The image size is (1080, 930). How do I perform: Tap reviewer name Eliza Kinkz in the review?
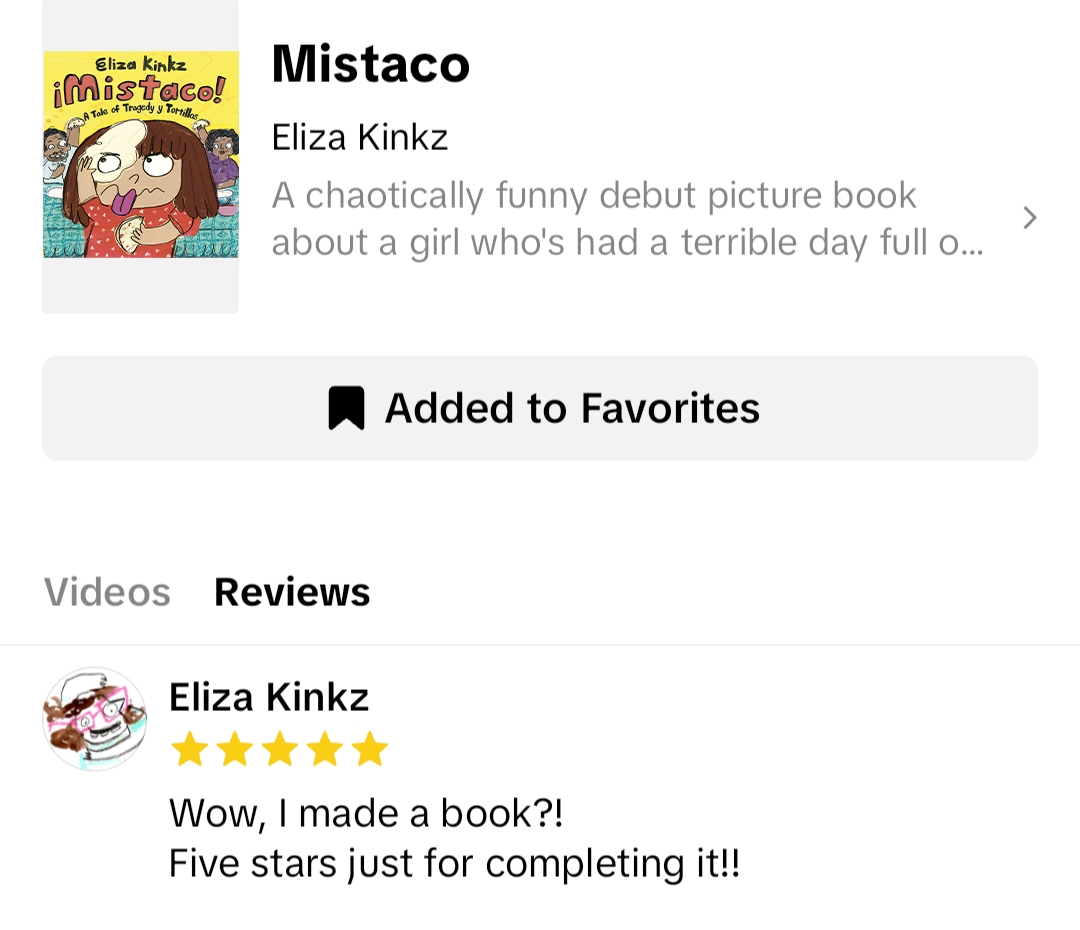click(269, 697)
